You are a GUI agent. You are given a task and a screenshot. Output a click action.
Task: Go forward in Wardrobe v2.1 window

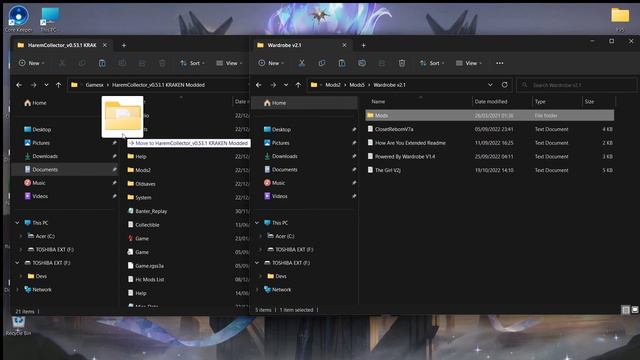(x=273, y=85)
